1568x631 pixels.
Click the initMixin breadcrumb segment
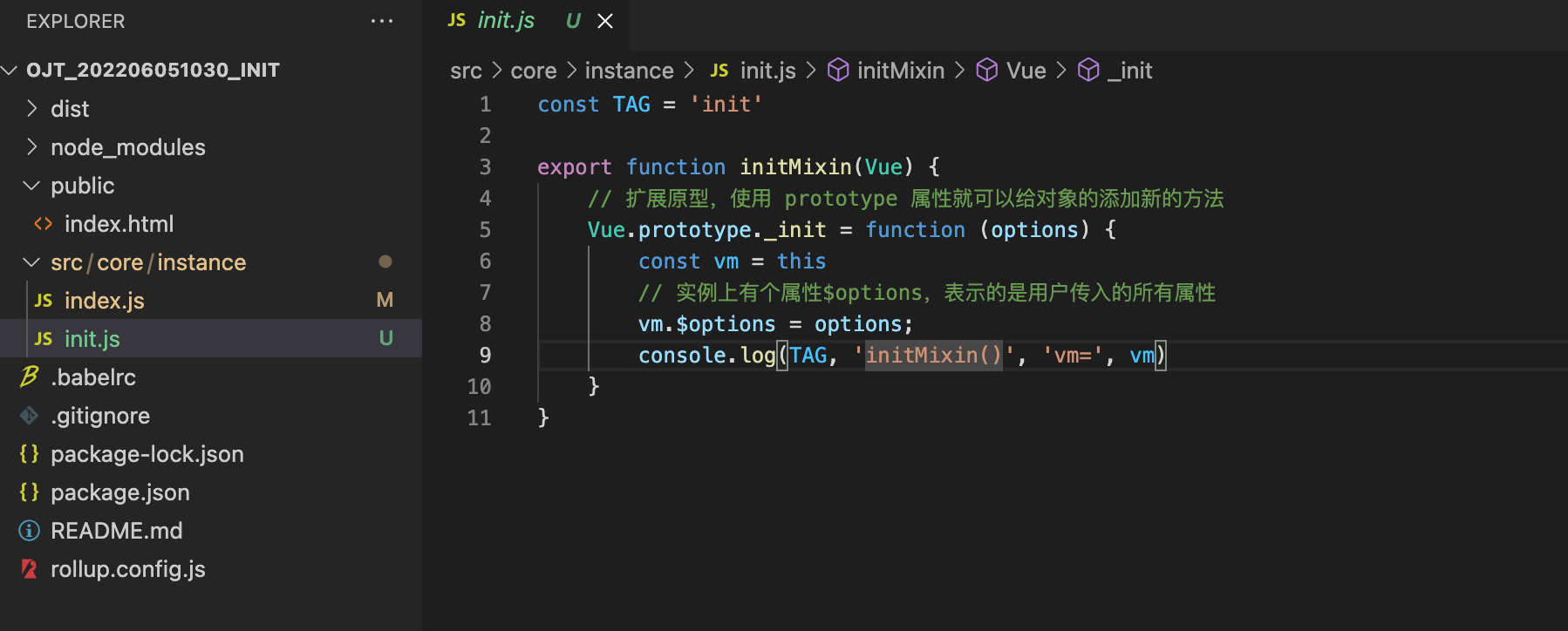coord(901,71)
